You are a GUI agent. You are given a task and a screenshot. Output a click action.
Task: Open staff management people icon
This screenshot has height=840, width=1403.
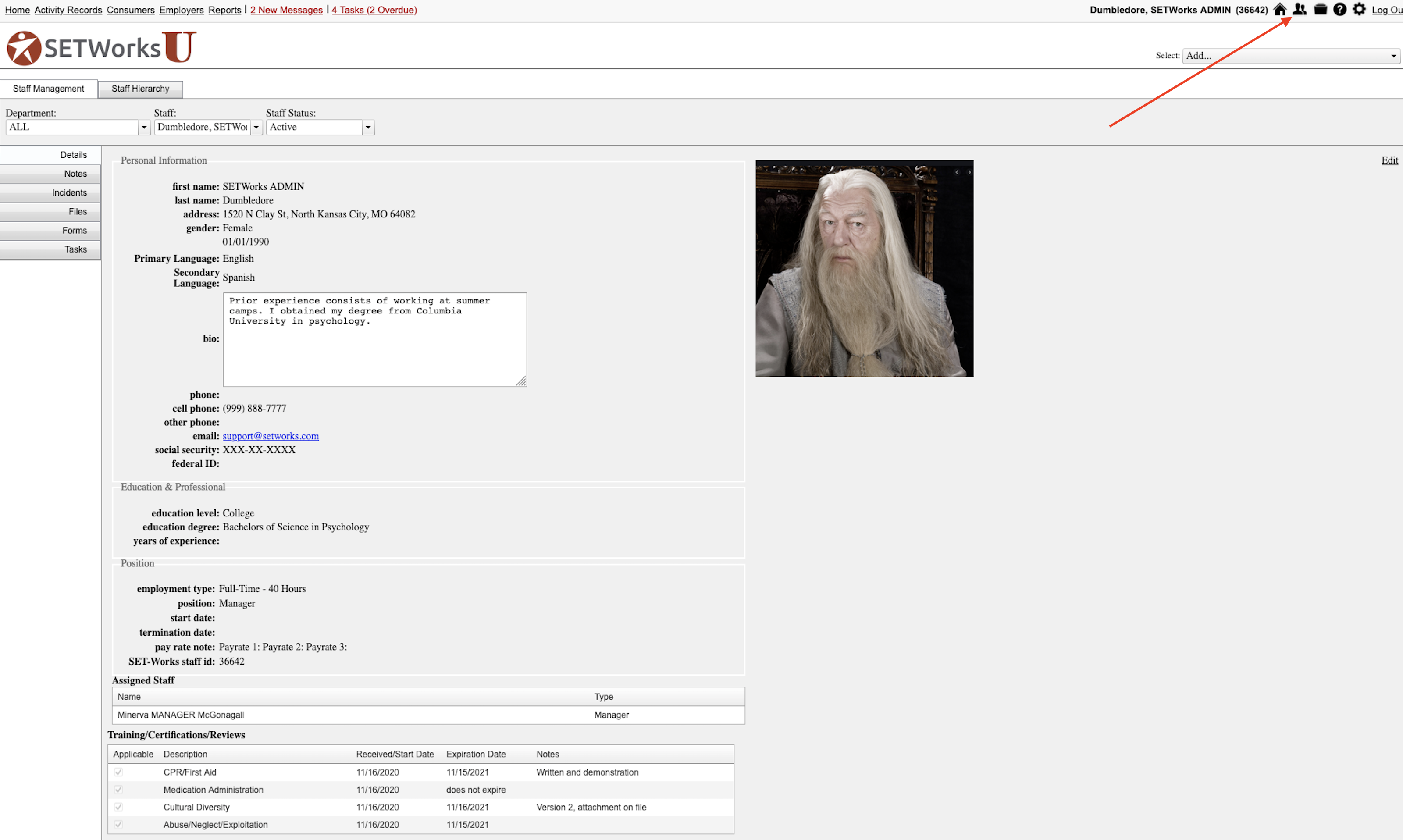click(1300, 10)
